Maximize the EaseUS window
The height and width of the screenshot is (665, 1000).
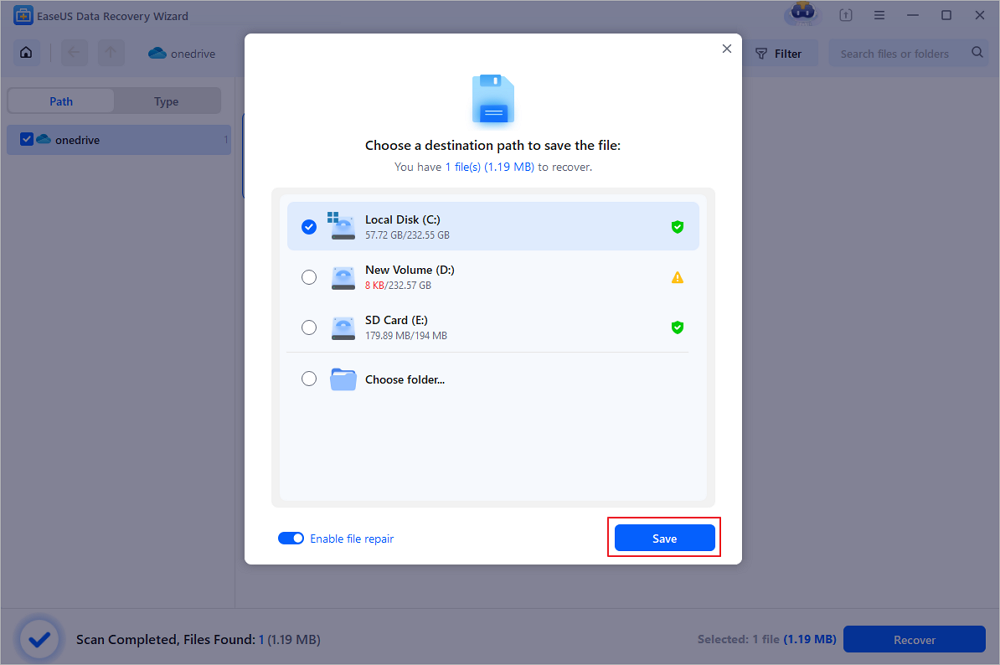tap(946, 15)
